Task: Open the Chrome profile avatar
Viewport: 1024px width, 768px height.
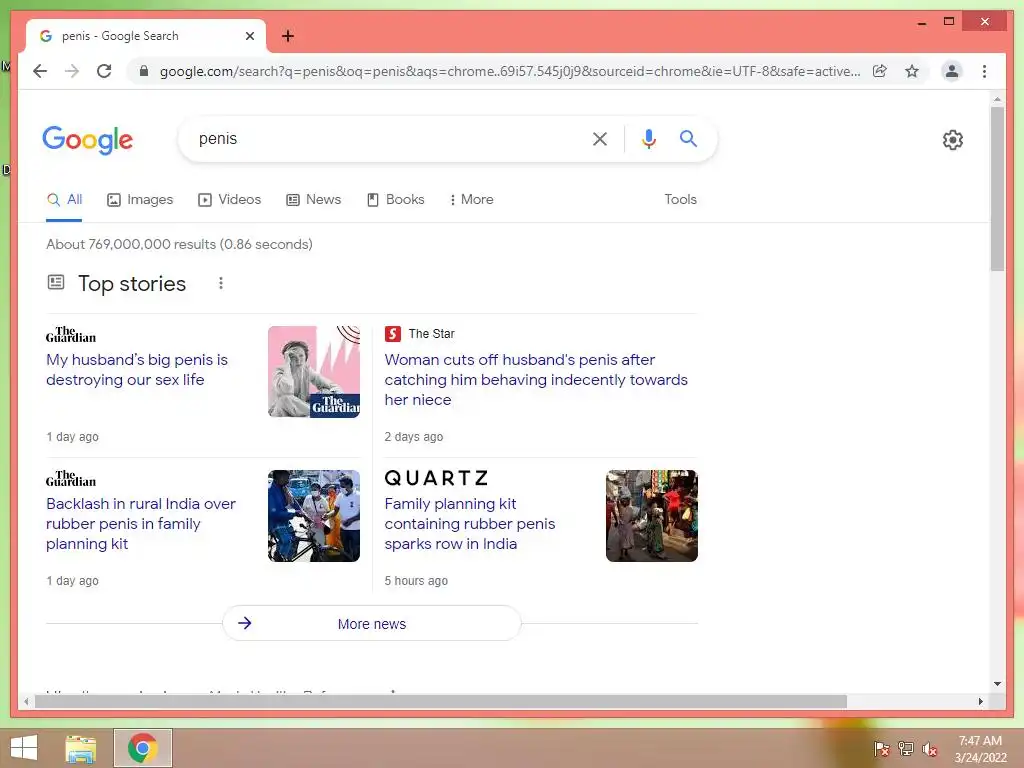Action: [952, 71]
